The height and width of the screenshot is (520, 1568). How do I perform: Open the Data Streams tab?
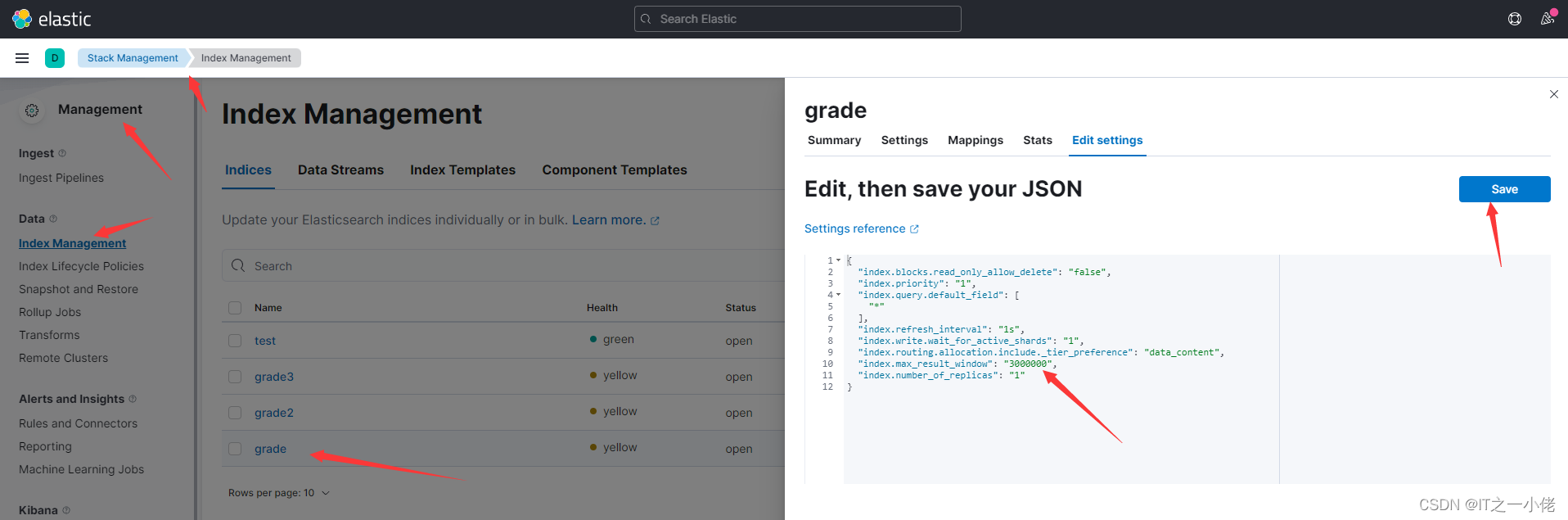(x=340, y=170)
